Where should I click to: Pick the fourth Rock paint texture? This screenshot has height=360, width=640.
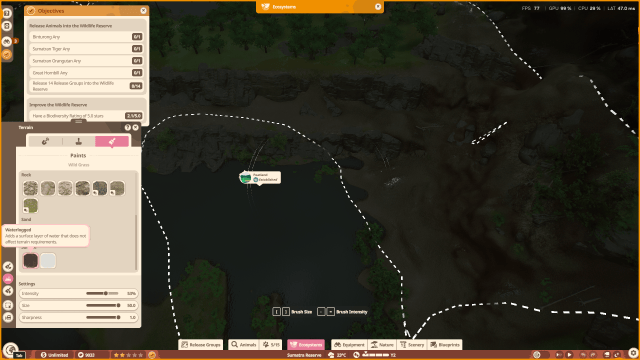pos(82,188)
